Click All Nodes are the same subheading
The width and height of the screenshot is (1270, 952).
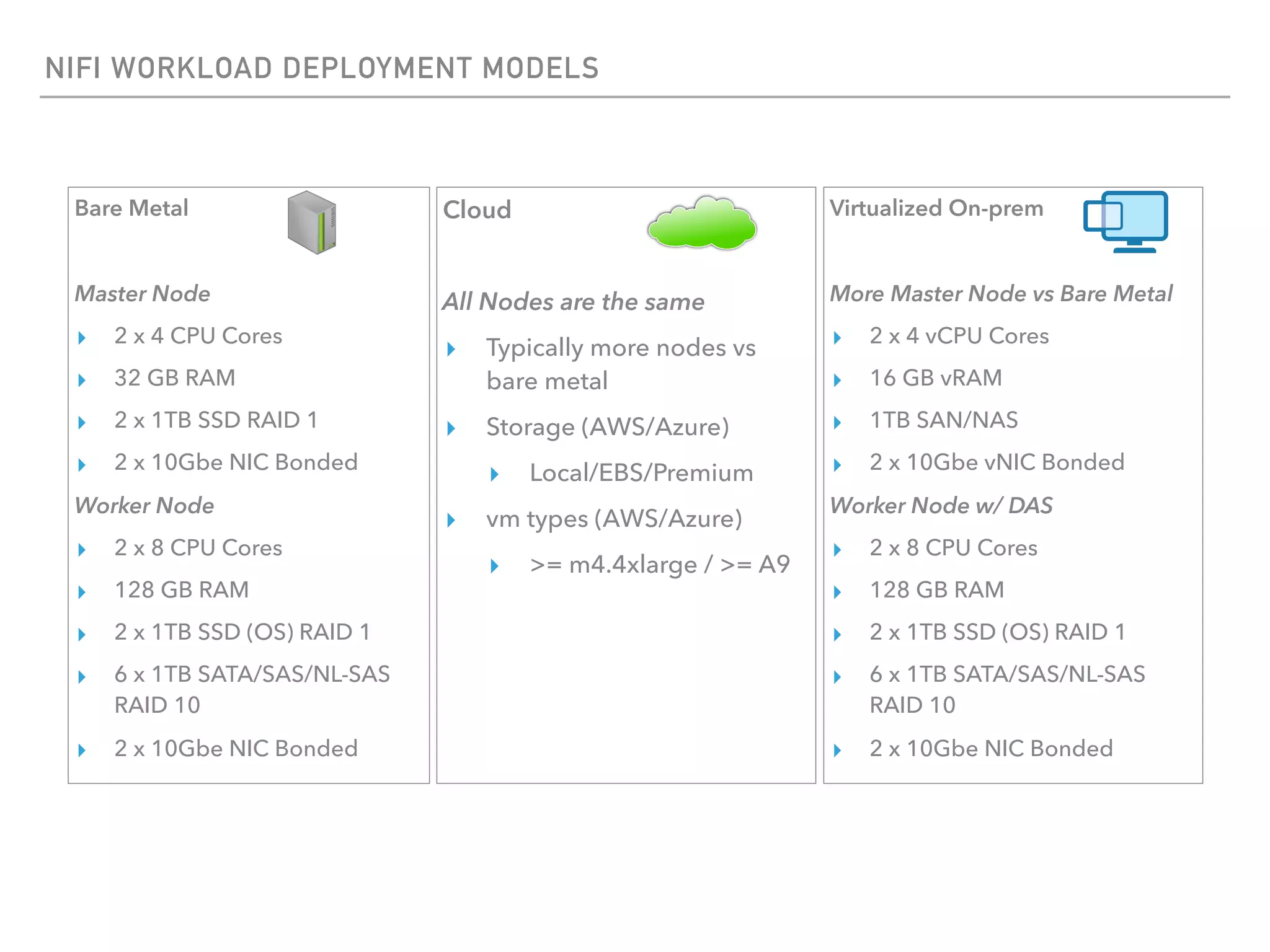(x=574, y=302)
